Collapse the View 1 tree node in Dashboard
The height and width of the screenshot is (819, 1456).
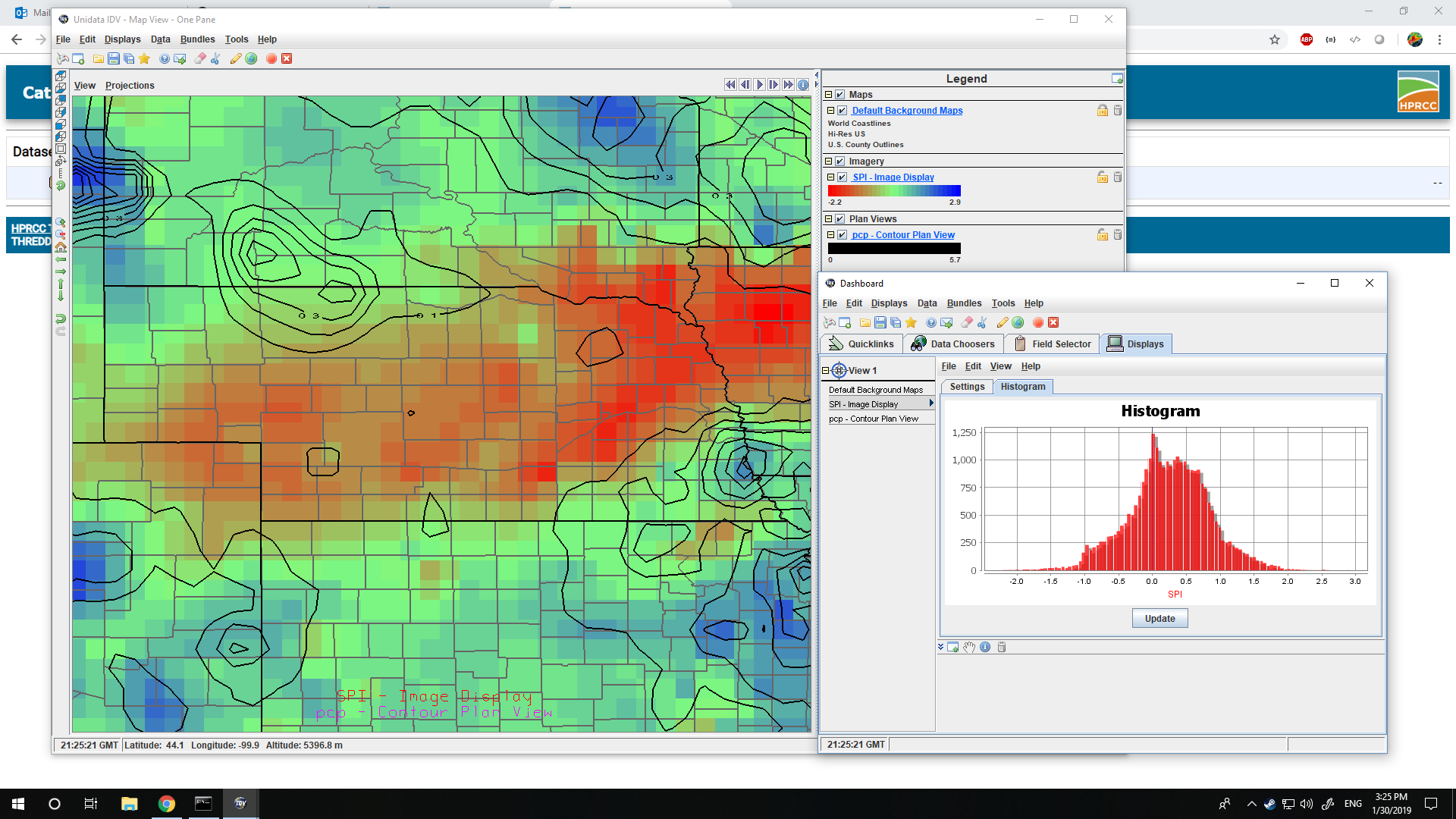pos(826,371)
